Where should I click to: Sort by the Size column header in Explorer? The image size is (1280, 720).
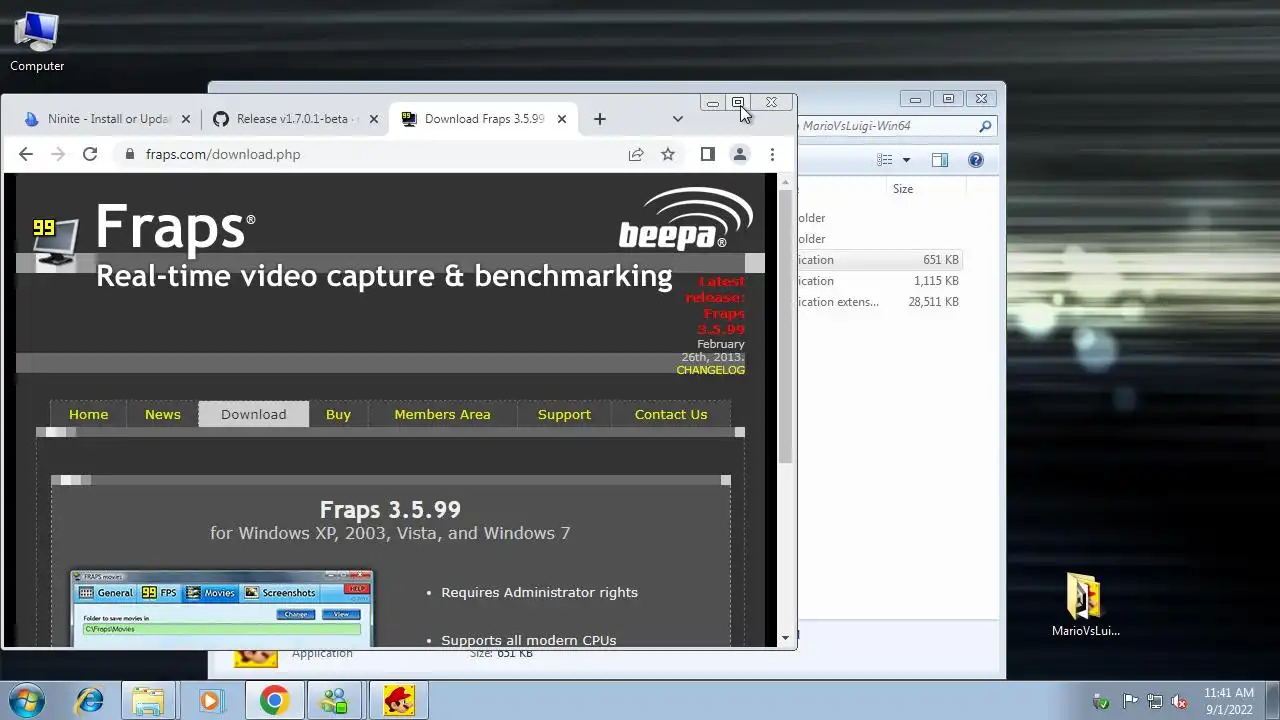[903, 189]
